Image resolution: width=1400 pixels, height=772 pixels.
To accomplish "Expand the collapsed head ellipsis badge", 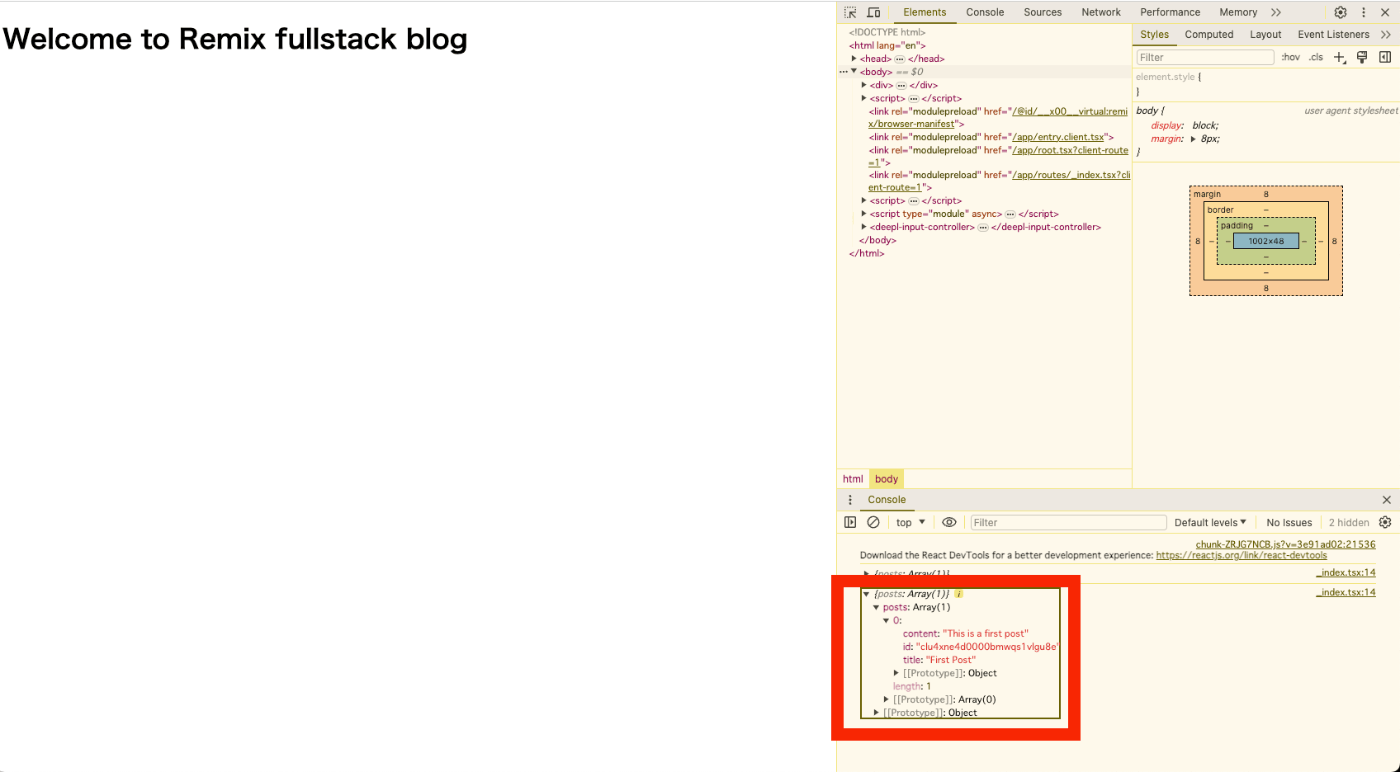I will click(x=900, y=59).
